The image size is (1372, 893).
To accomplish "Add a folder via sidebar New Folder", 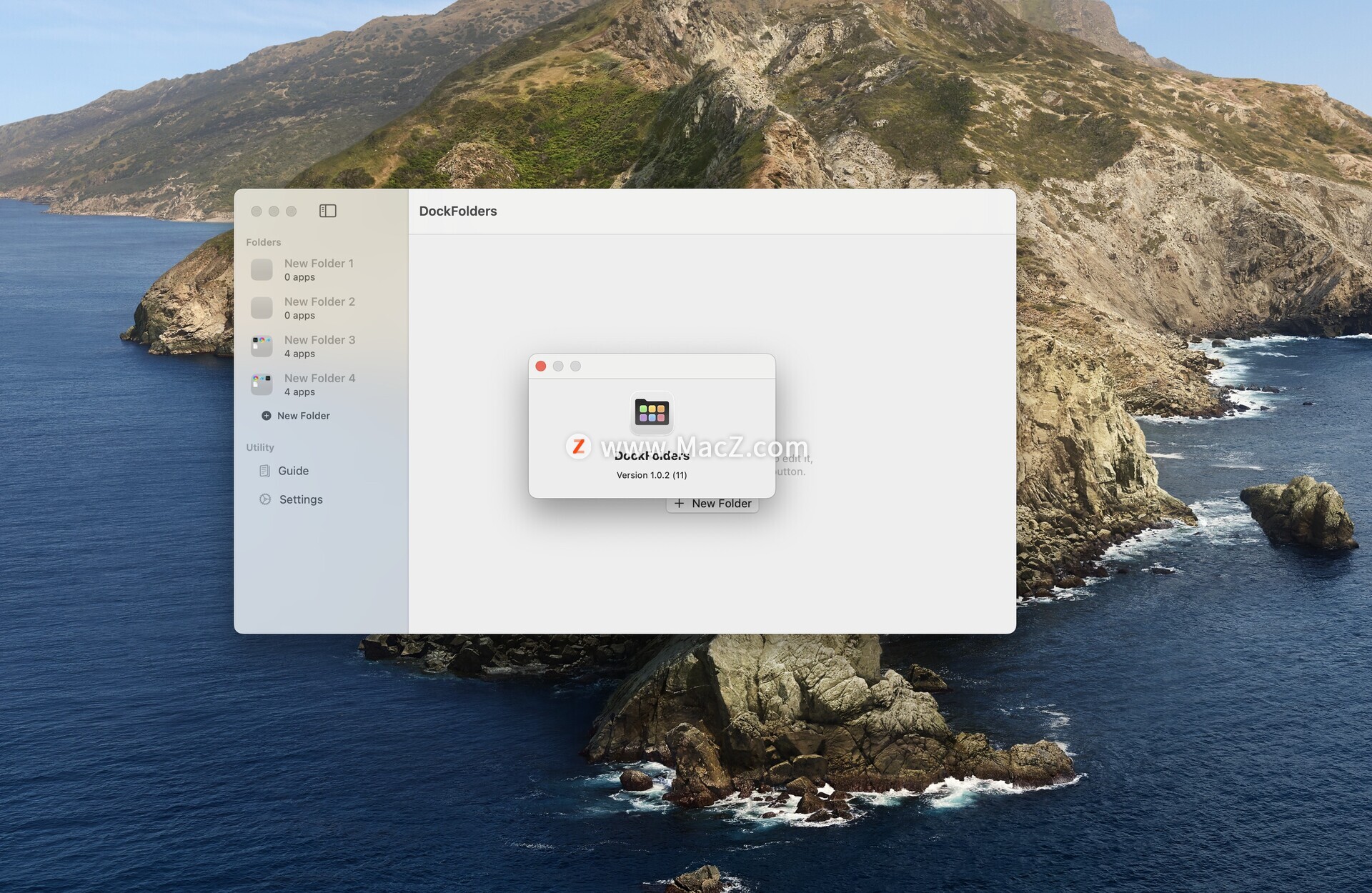I will [296, 416].
